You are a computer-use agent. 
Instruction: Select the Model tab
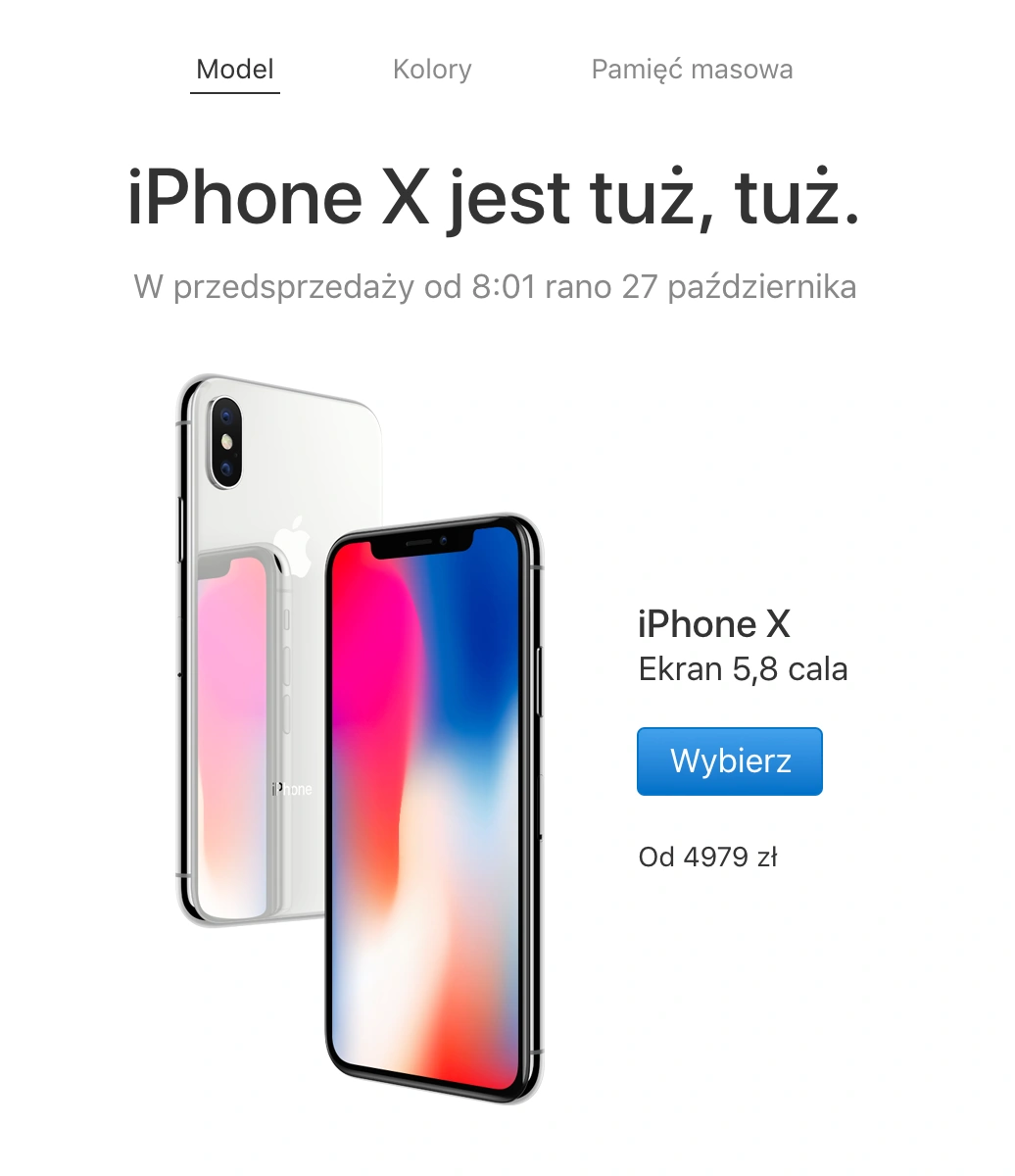(235, 70)
